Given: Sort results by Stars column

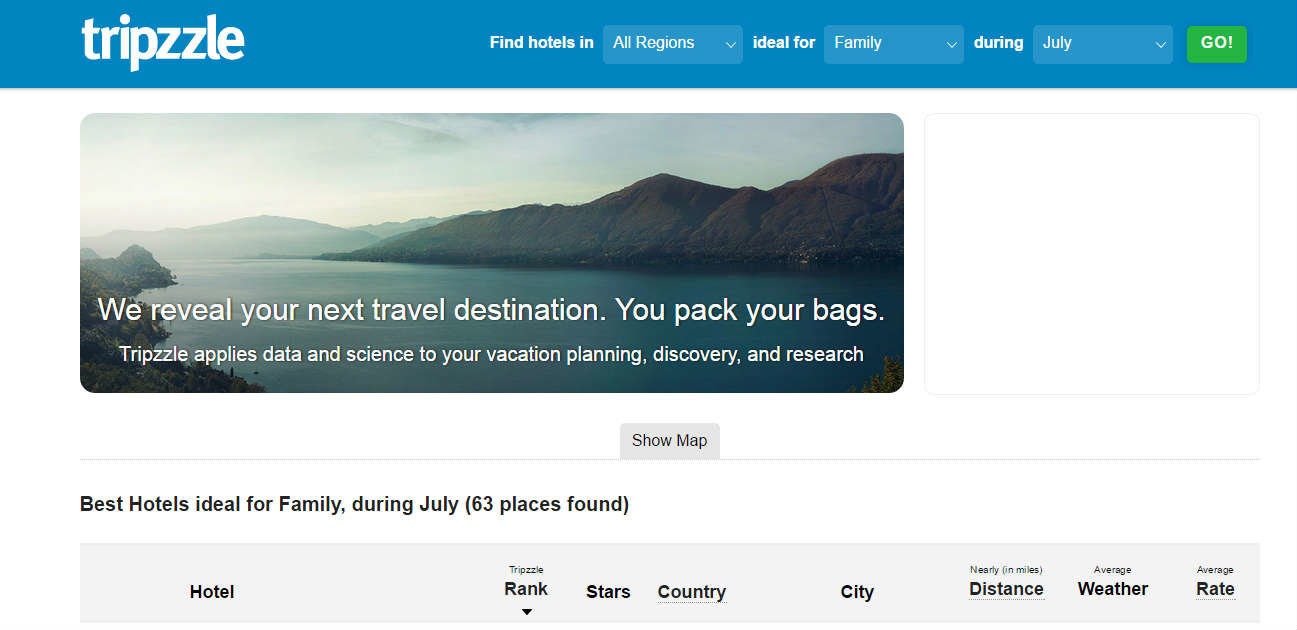Looking at the screenshot, I should [x=608, y=592].
